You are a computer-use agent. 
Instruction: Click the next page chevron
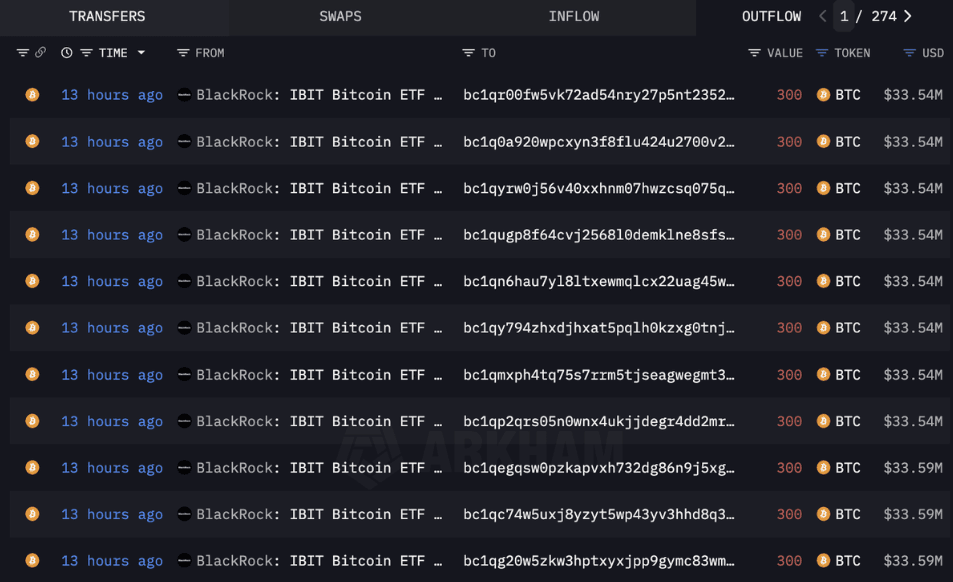point(906,16)
